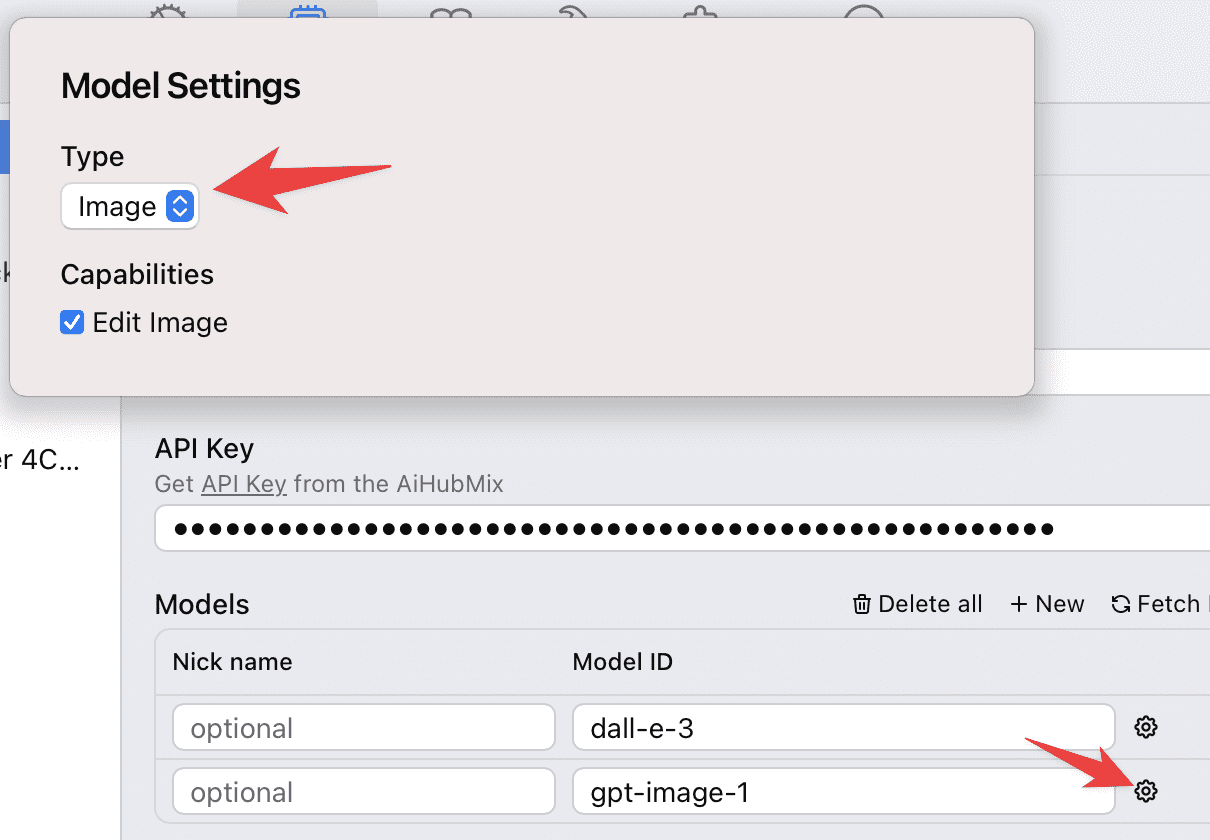Select the circle icon at toolbar's right end

[864, 10]
